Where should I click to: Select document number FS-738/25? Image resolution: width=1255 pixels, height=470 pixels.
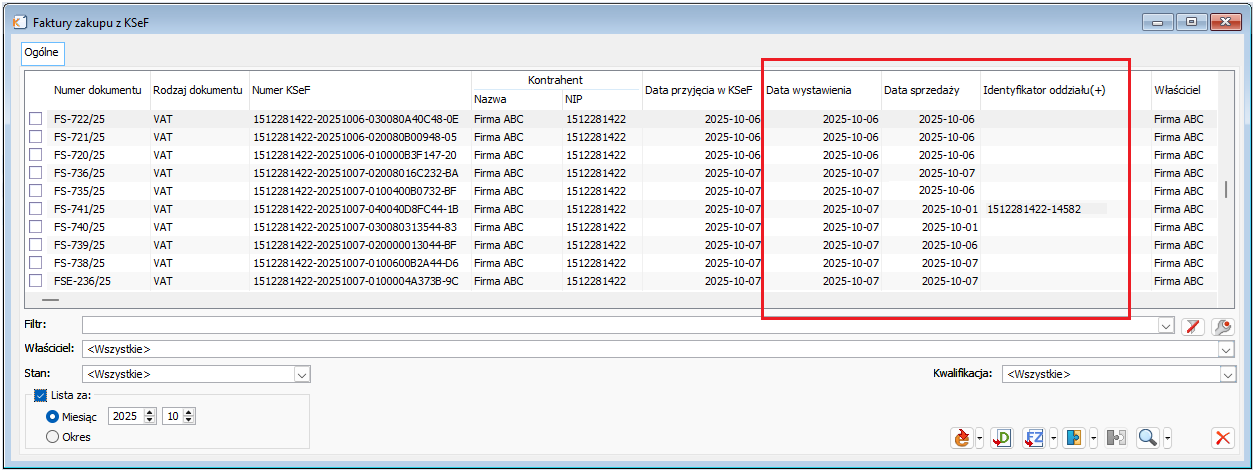click(x=79, y=263)
